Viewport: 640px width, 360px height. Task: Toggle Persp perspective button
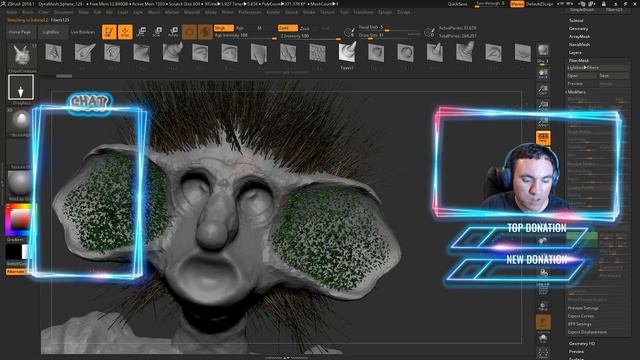pos(543,138)
